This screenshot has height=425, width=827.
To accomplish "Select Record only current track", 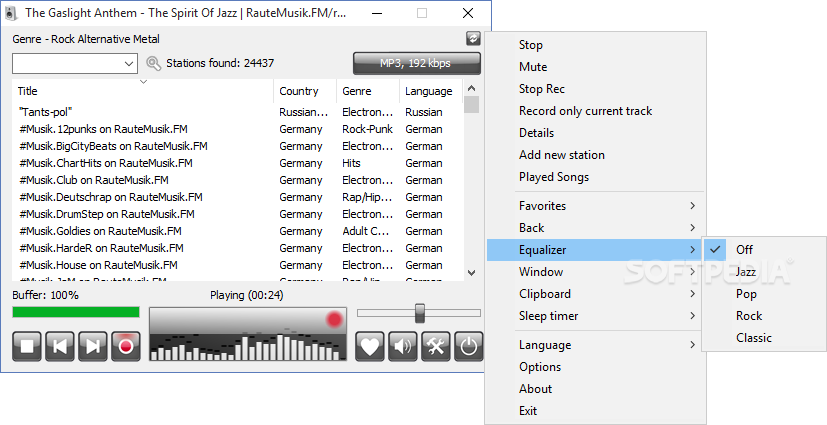I will pyautogui.click(x=595, y=111).
